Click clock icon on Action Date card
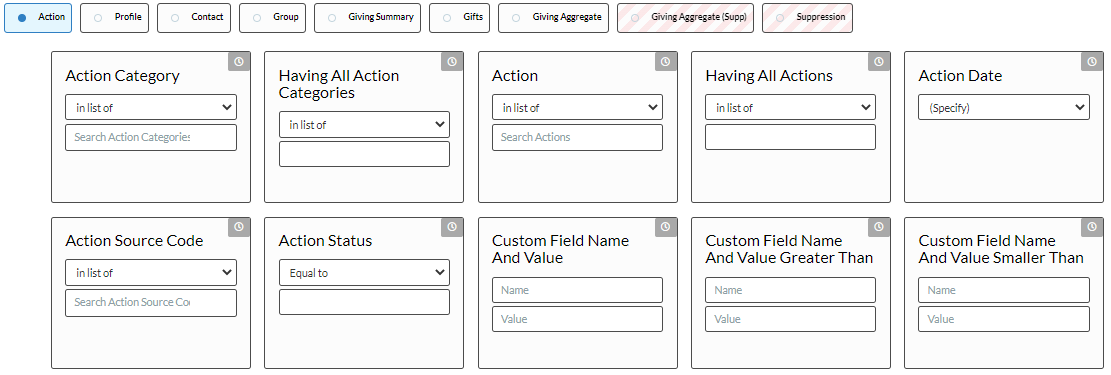 point(1092,62)
